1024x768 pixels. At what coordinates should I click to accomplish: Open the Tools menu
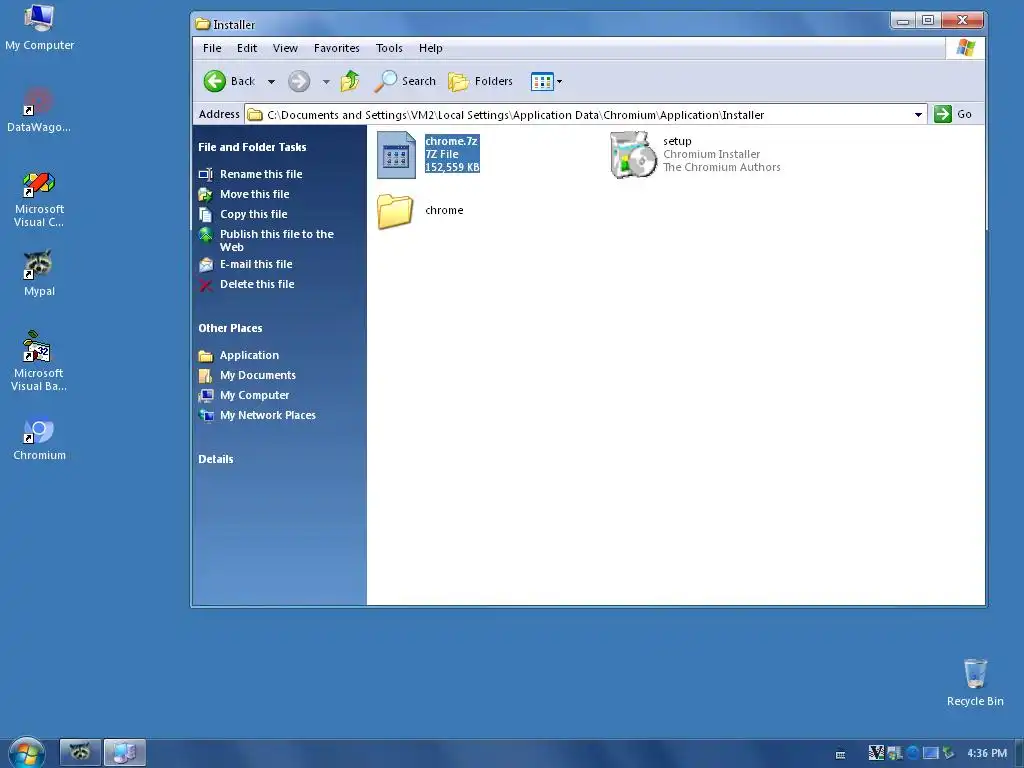point(389,48)
